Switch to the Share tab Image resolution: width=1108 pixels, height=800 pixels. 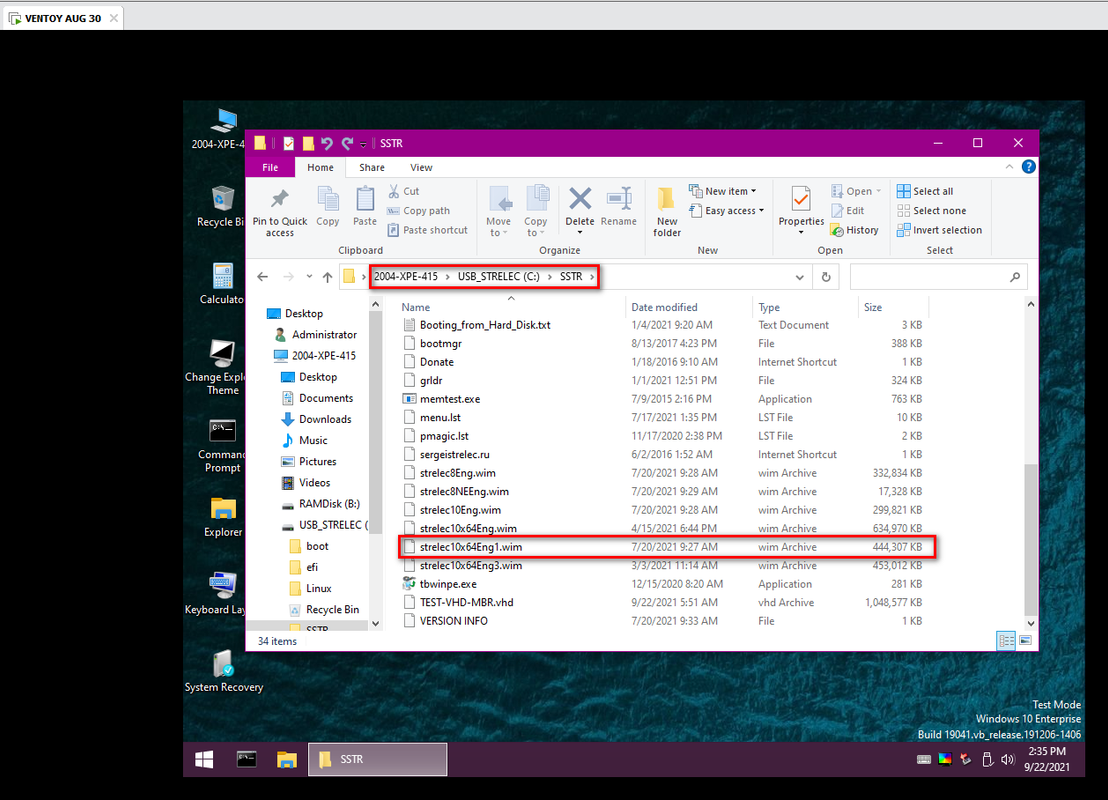372,167
